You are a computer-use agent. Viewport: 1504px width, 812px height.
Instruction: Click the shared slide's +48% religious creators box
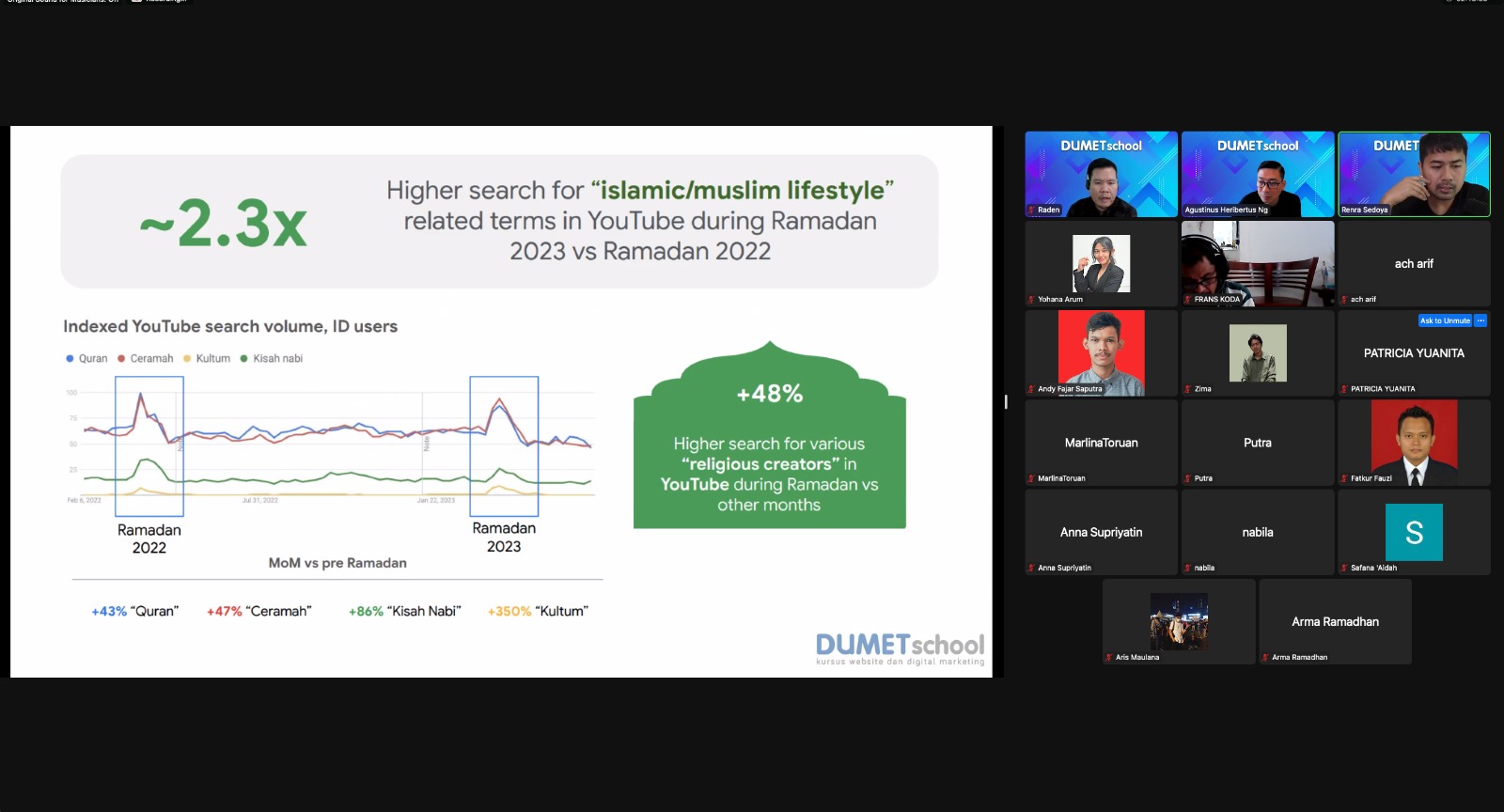pos(770,436)
